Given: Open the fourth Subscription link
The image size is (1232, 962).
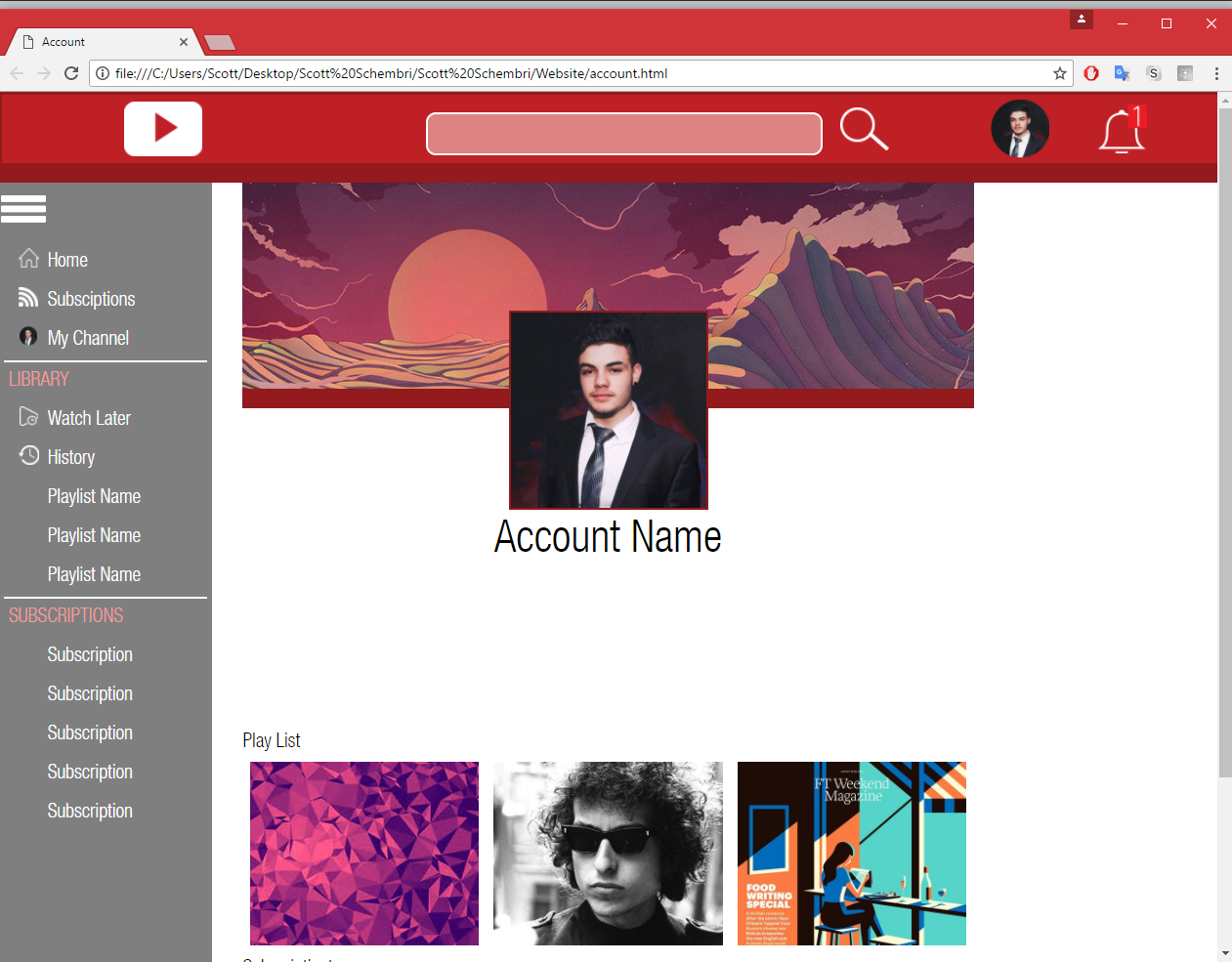Looking at the screenshot, I should 90,772.
